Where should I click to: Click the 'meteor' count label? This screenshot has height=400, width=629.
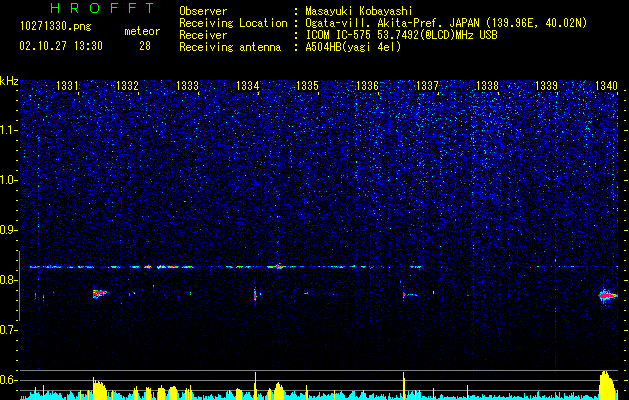click(142, 31)
